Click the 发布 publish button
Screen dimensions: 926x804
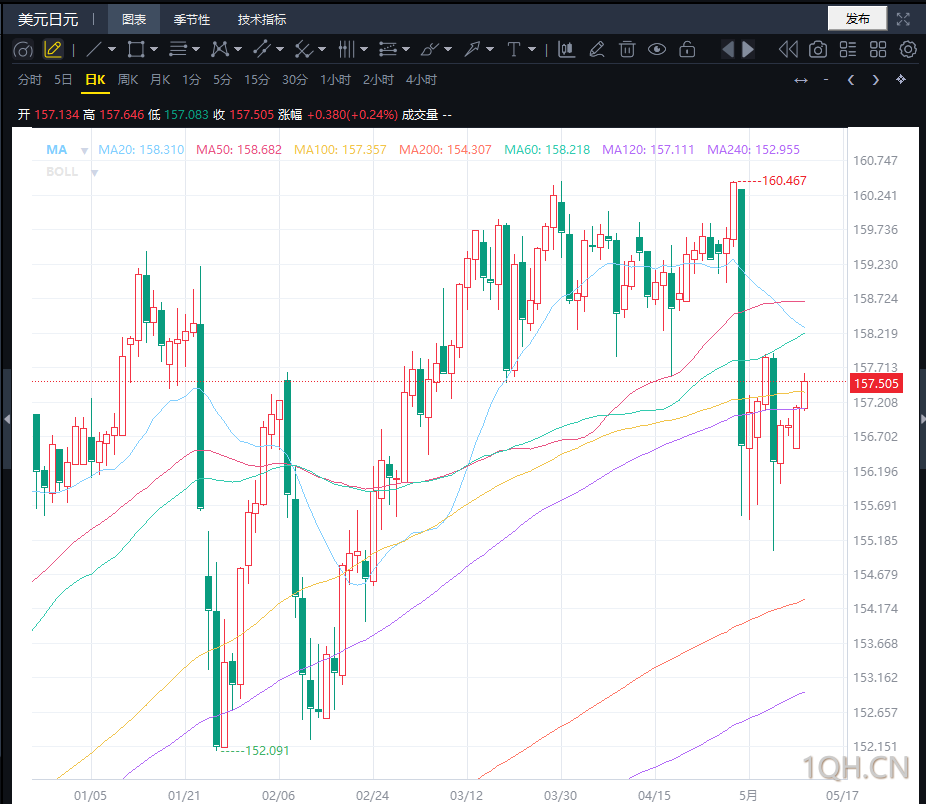(x=857, y=18)
